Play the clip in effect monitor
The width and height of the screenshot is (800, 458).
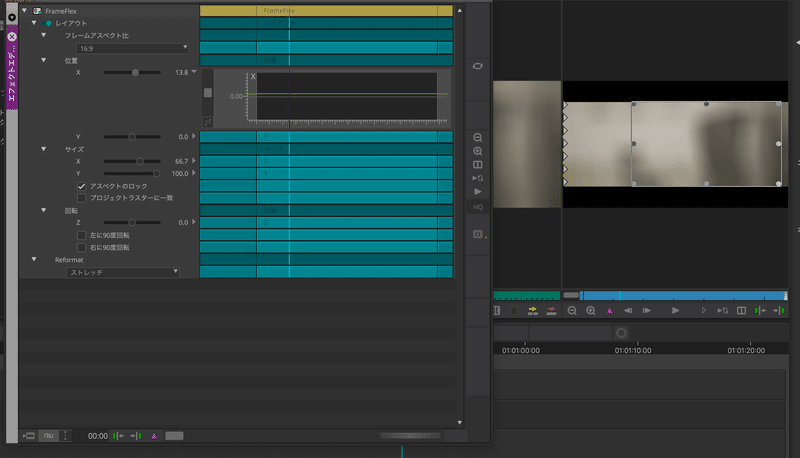[675, 311]
